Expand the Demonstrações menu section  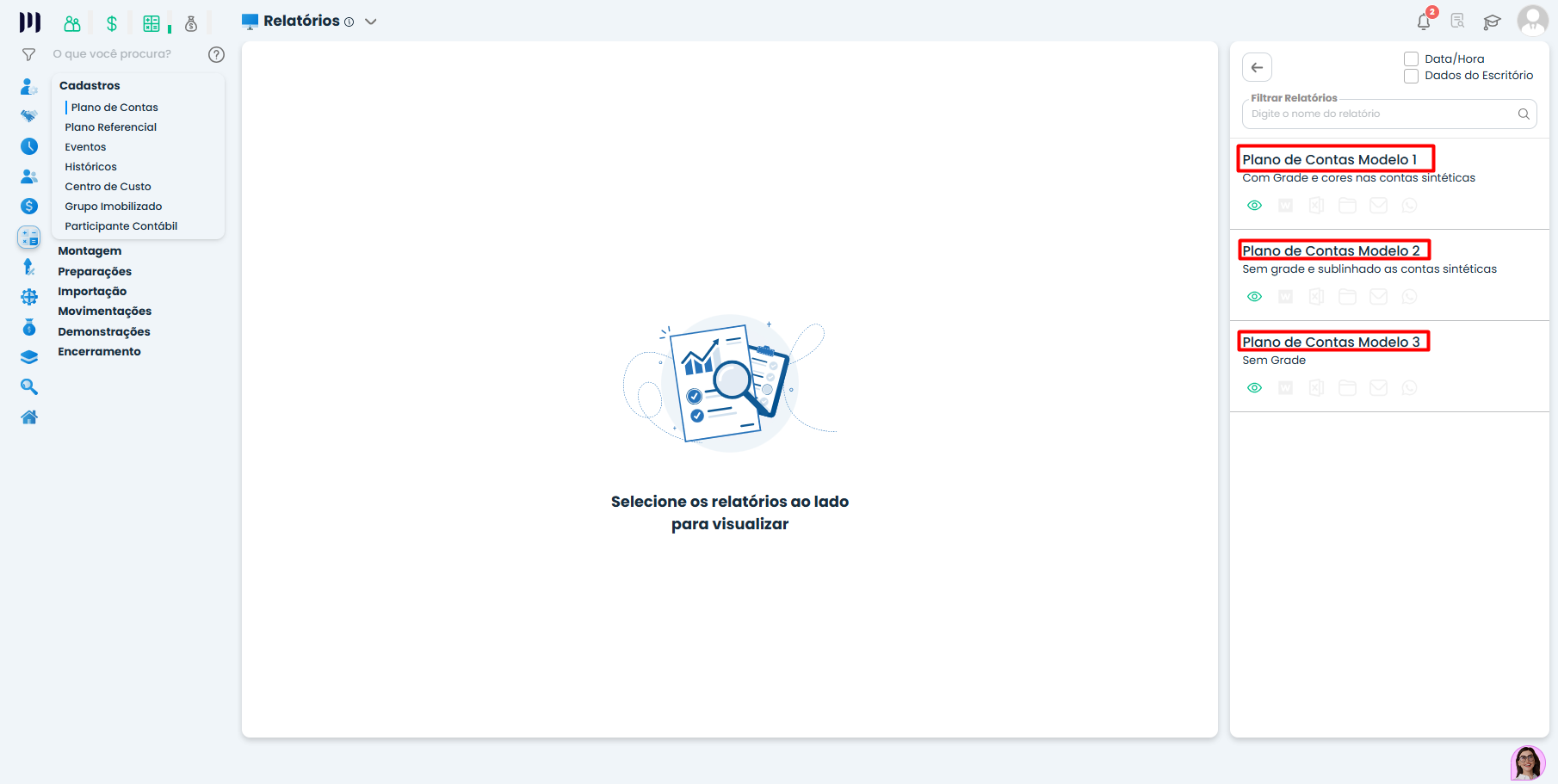pos(104,332)
